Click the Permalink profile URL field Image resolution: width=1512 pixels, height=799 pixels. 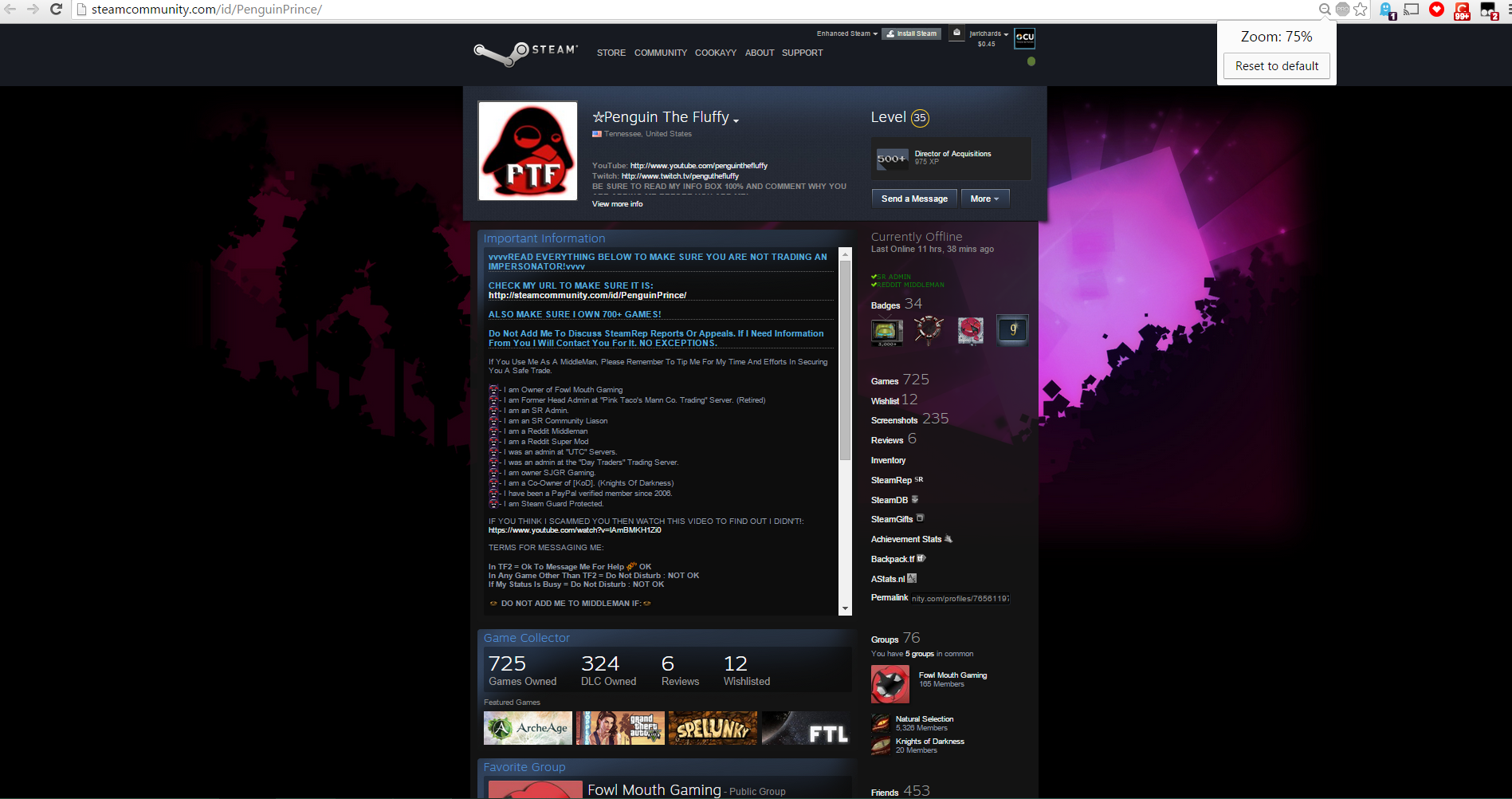click(960, 598)
